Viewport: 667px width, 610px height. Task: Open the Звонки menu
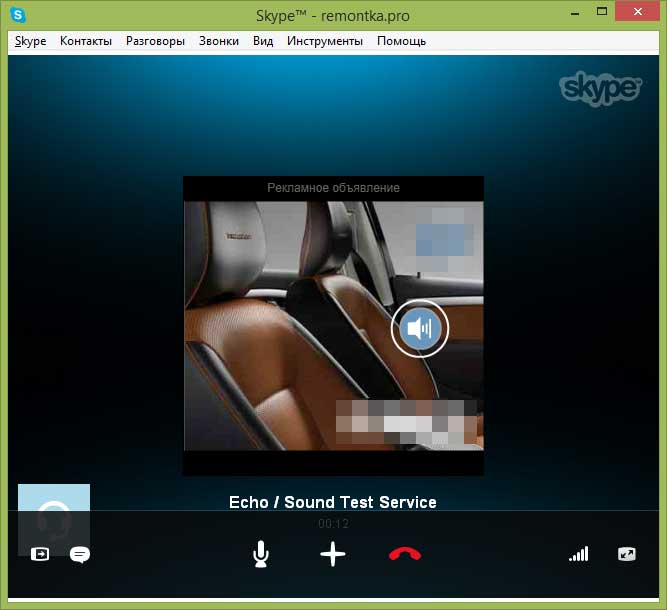pos(219,41)
